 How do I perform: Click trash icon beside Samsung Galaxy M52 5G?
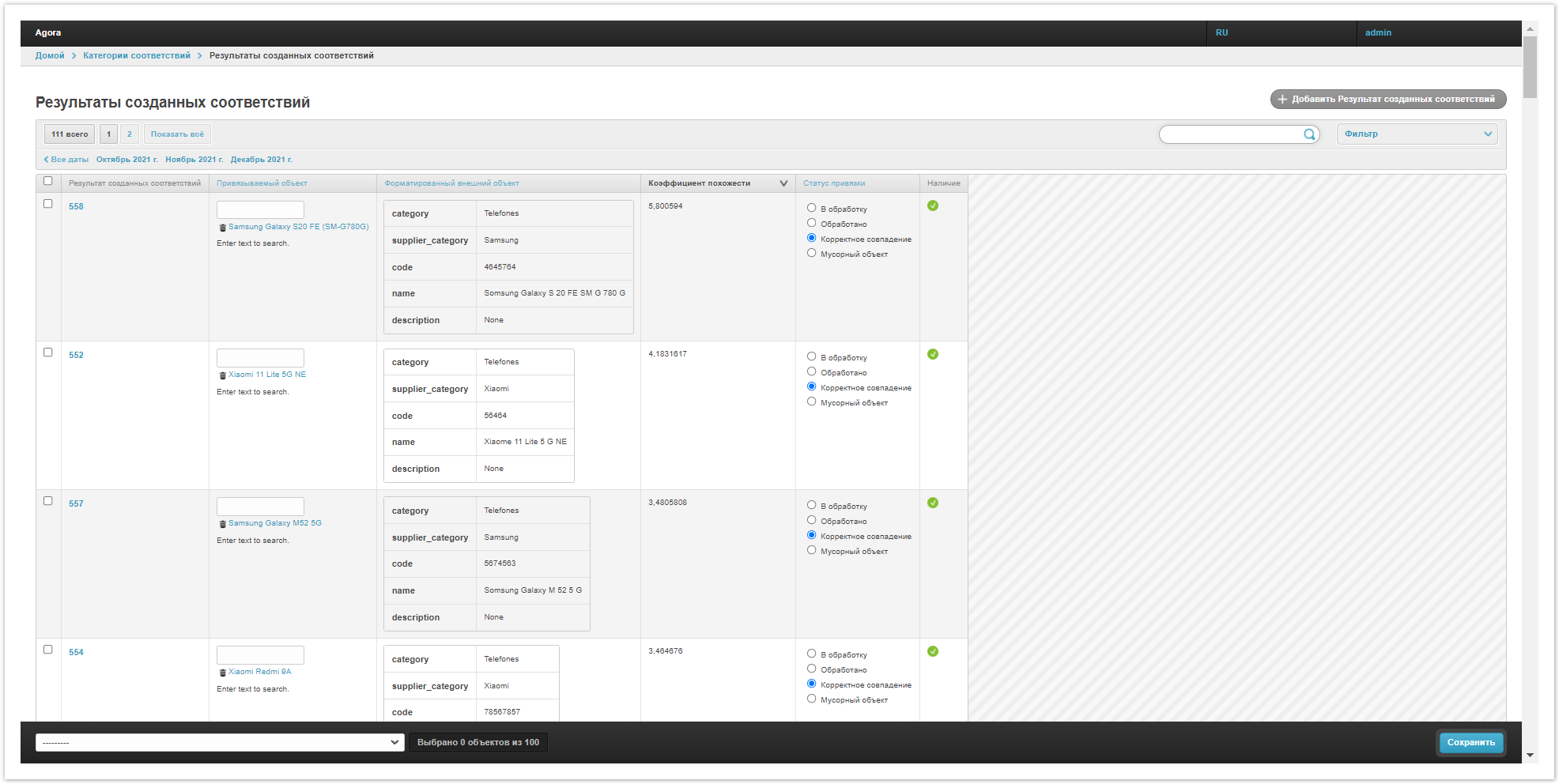[223, 524]
